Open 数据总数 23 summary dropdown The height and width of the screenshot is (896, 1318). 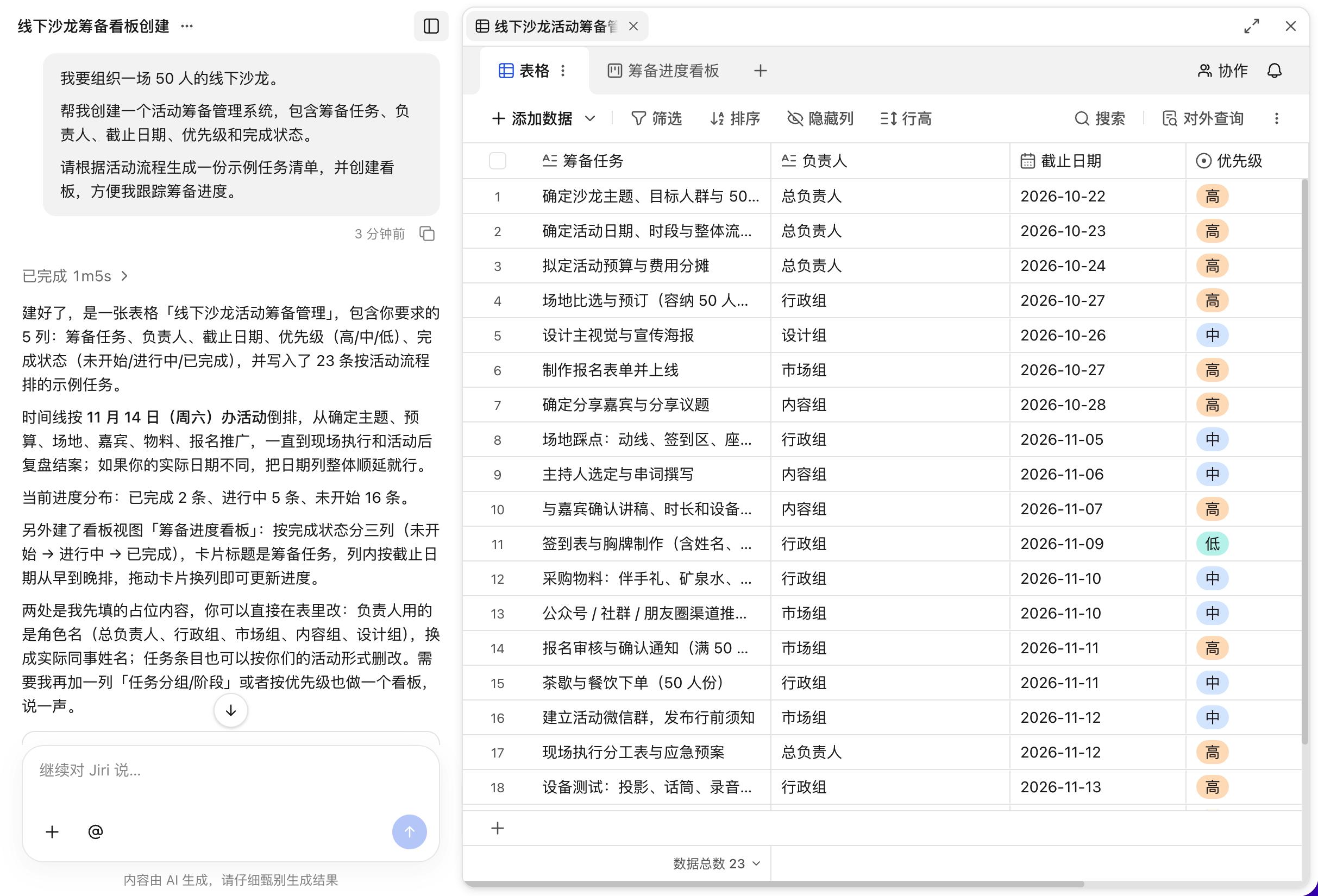pyautogui.click(x=716, y=863)
